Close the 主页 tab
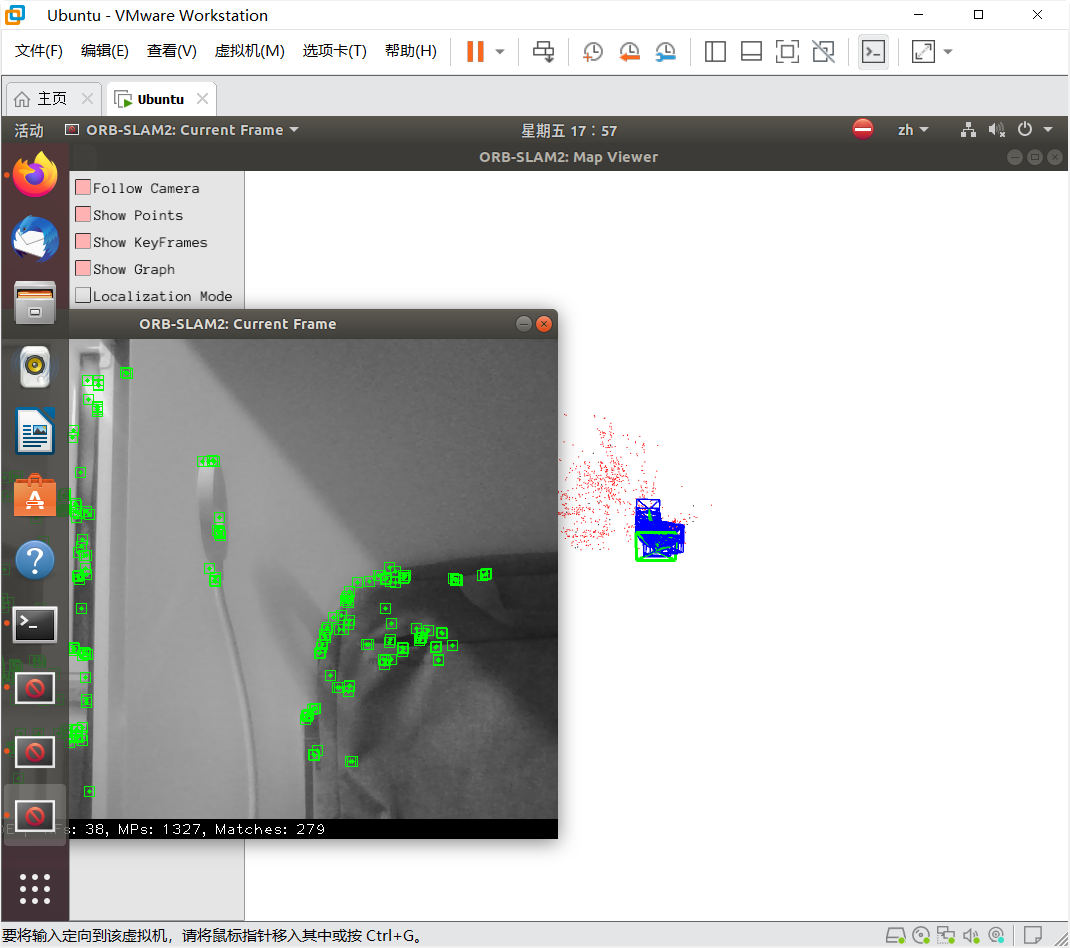 [x=87, y=99]
